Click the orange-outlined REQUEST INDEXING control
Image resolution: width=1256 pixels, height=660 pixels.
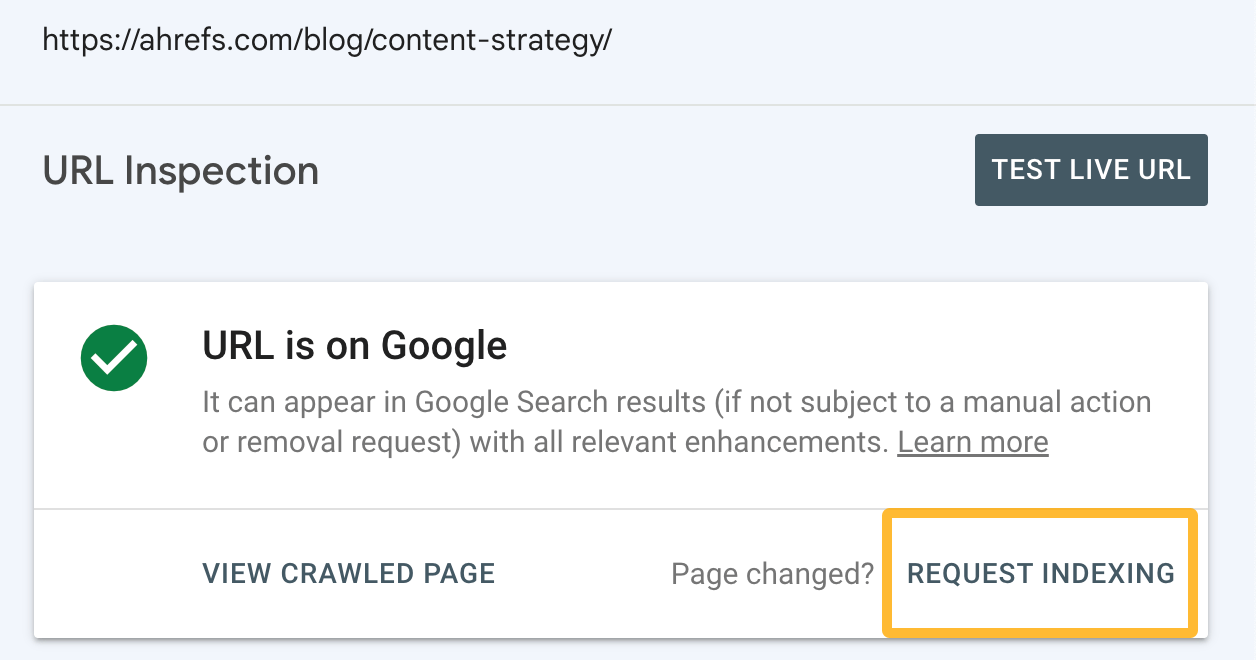point(1040,573)
